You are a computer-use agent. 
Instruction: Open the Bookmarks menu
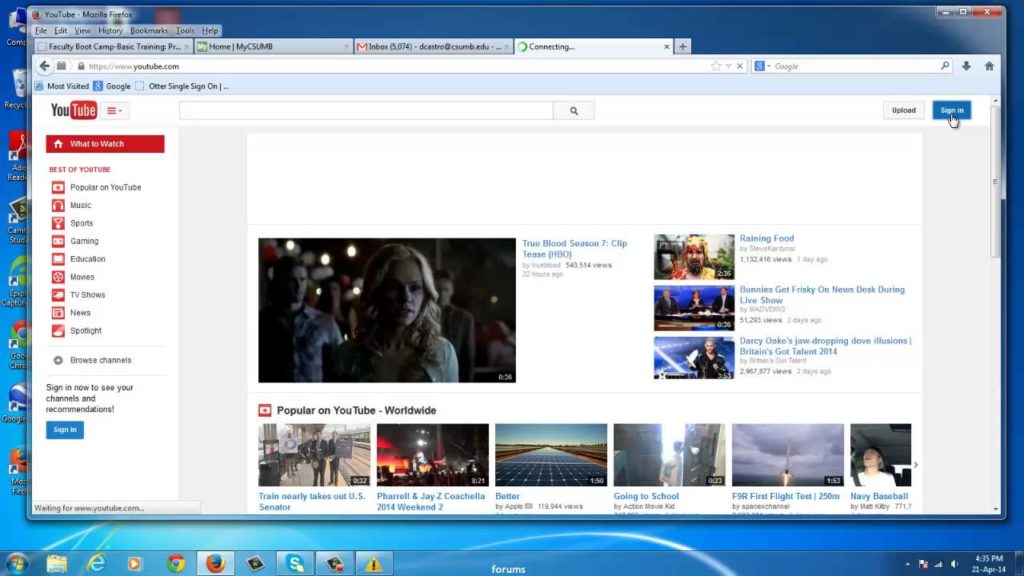point(149,31)
